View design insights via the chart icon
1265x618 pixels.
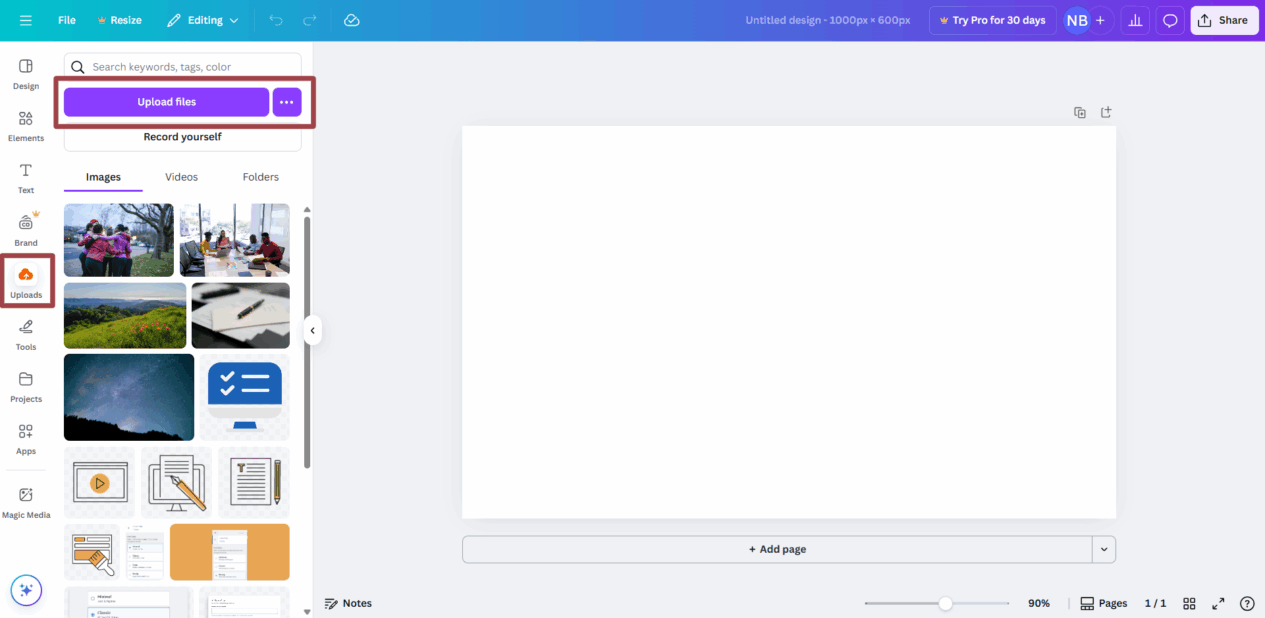coord(1134,20)
